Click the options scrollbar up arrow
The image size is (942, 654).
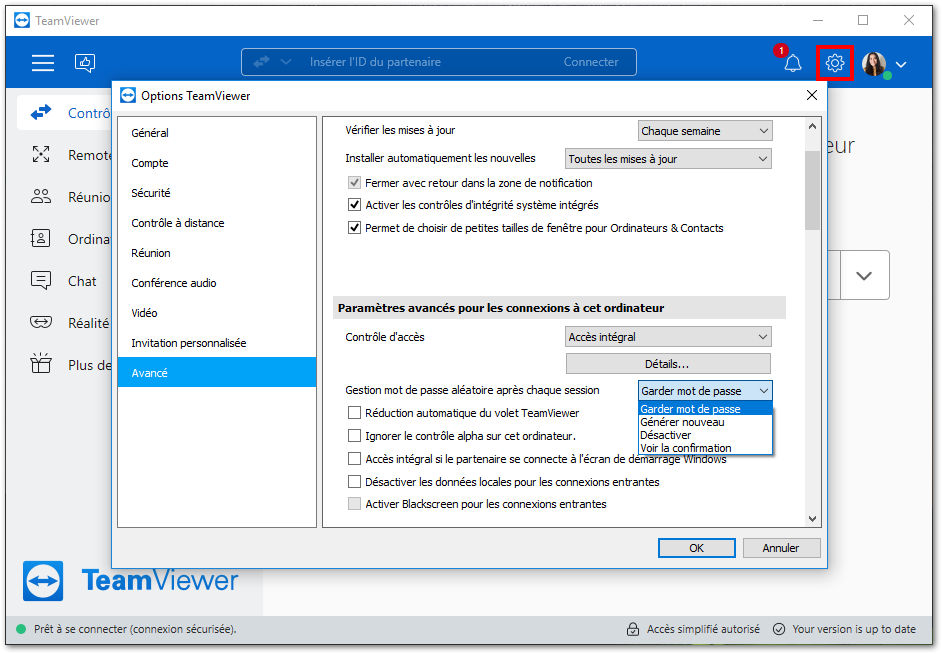coord(812,126)
